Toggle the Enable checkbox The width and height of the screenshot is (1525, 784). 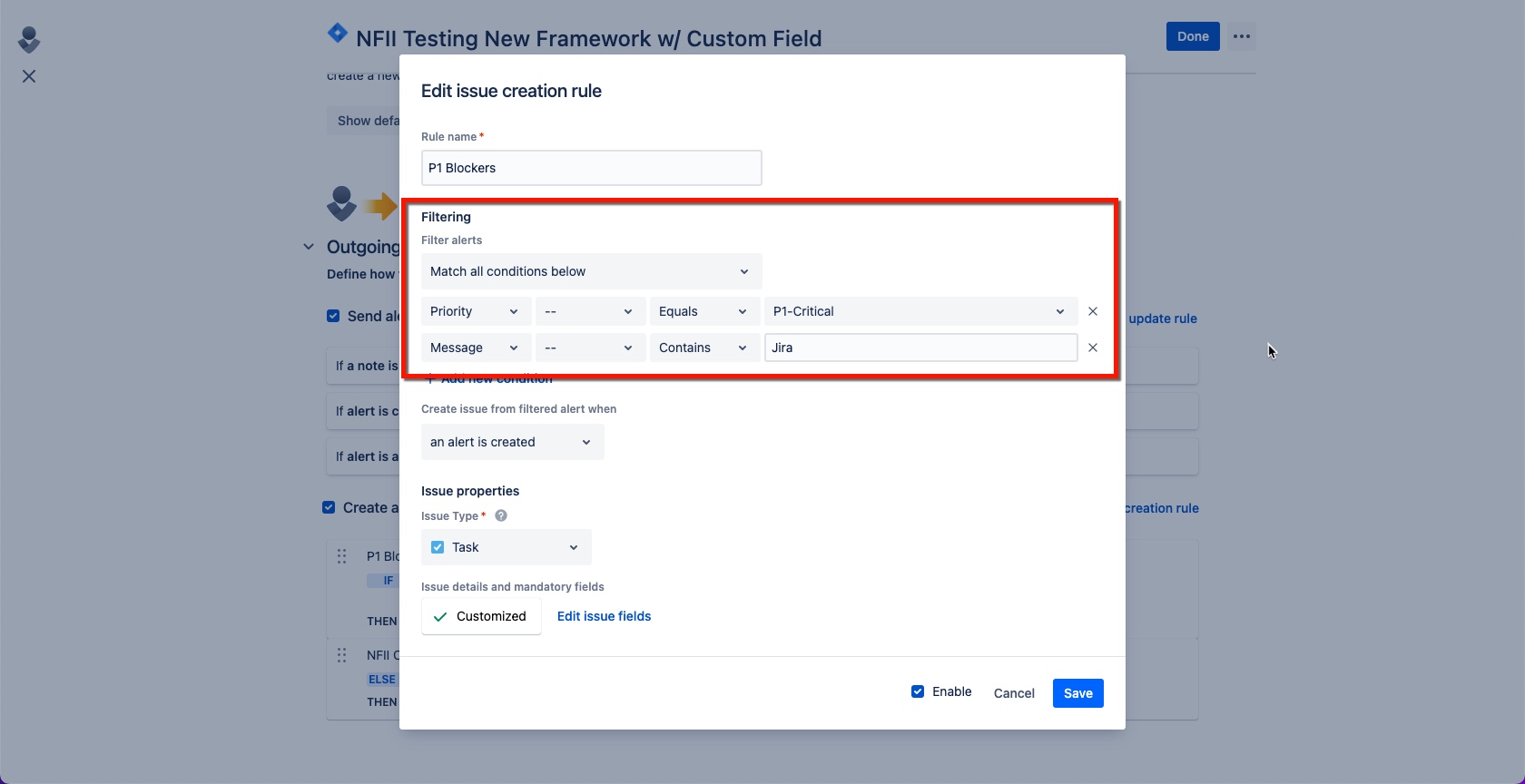click(918, 691)
